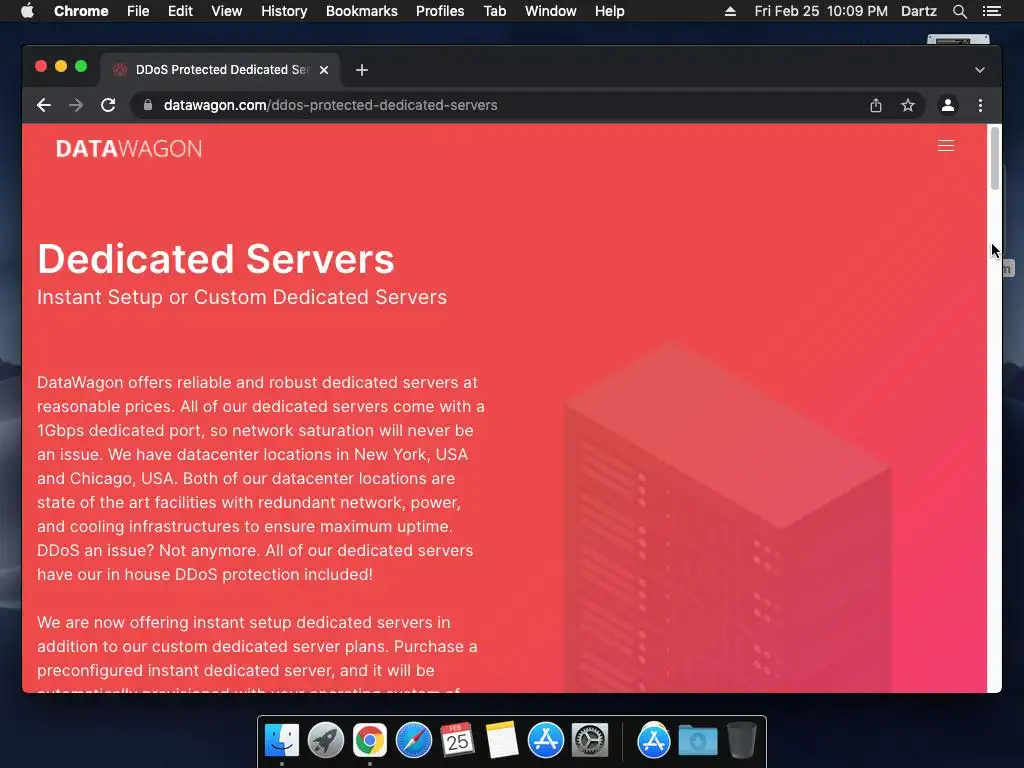The image size is (1024, 768).
Task: Open Notes from the Dock
Action: (x=502, y=741)
